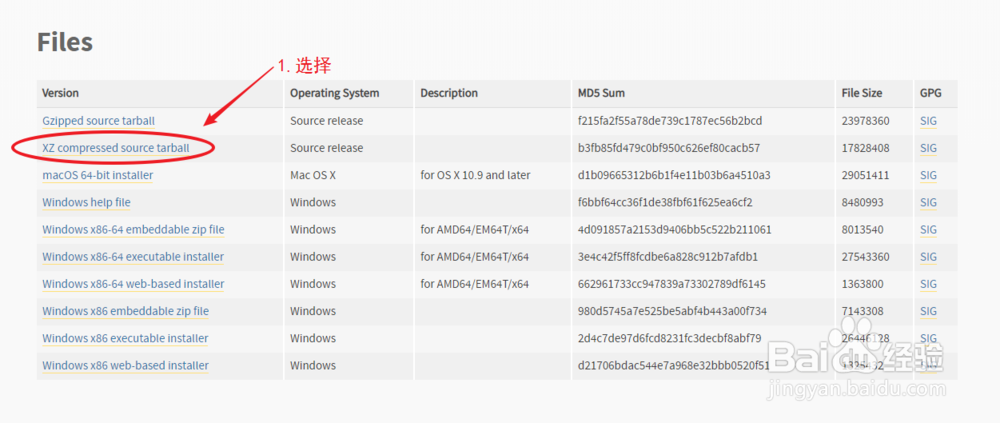The image size is (1000, 423).
Task: Click Windows x86-64 web-based installer link
Action: pos(133,284)
